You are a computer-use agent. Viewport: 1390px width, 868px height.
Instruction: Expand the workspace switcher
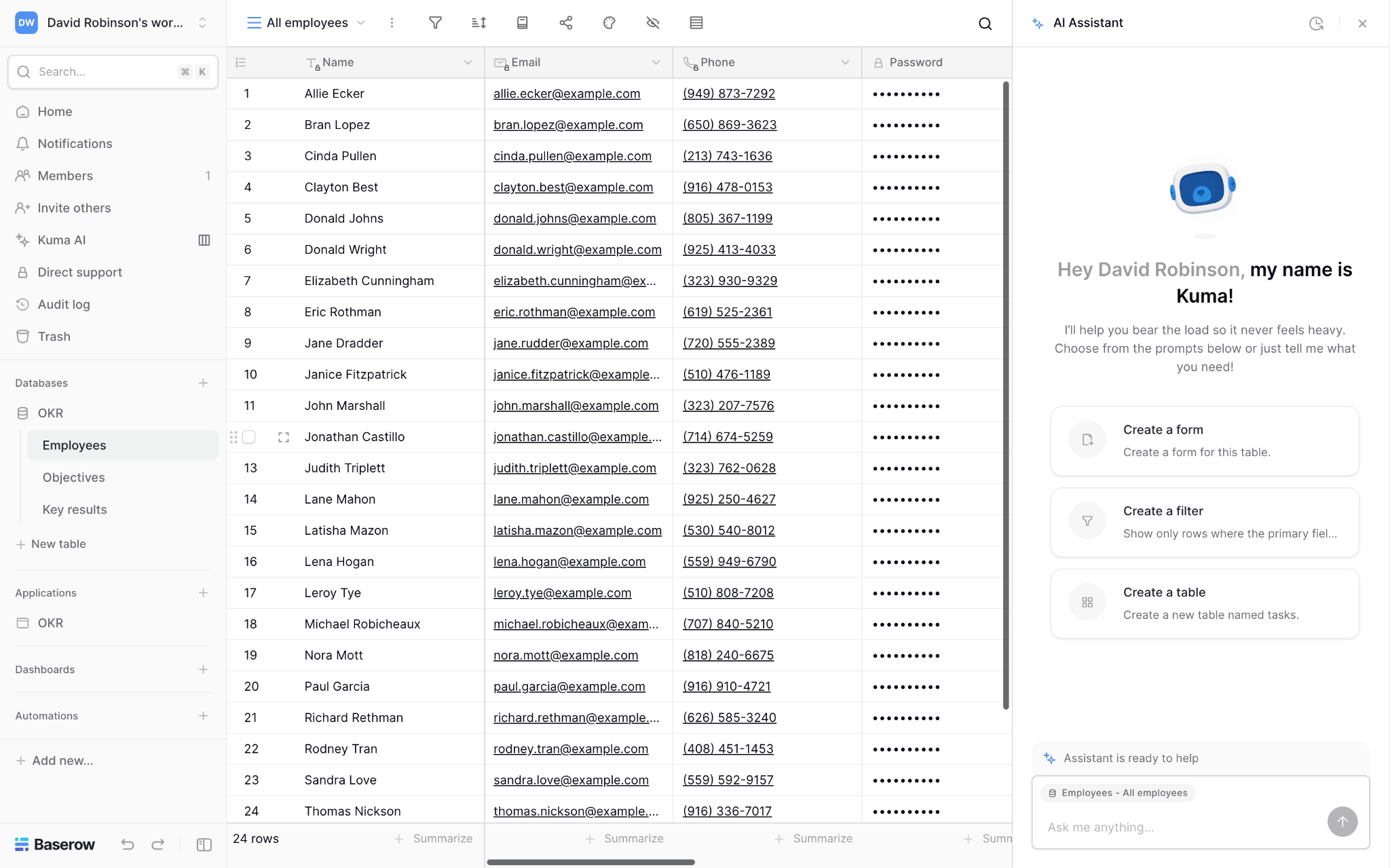202,23
